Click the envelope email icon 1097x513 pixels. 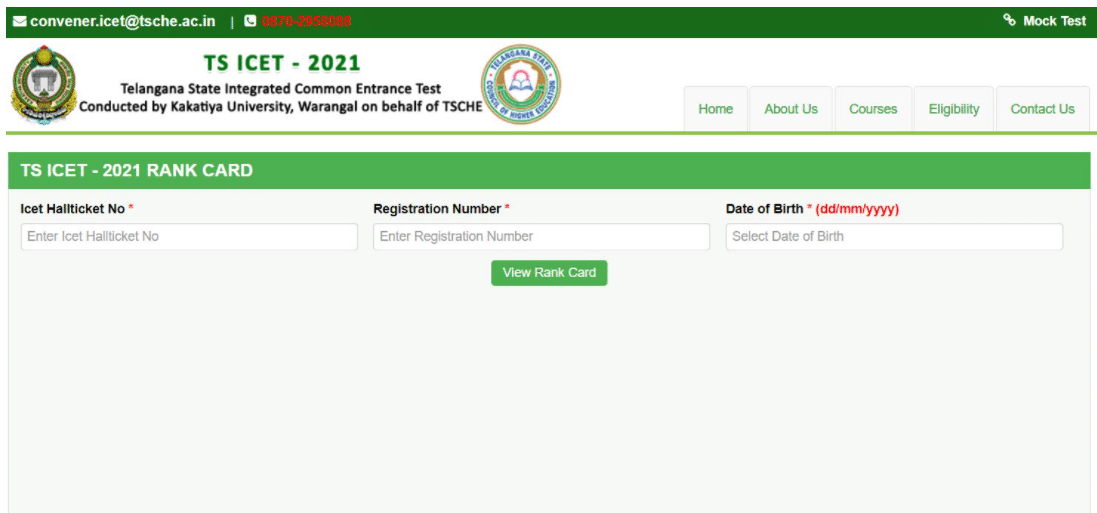(20, 21)
